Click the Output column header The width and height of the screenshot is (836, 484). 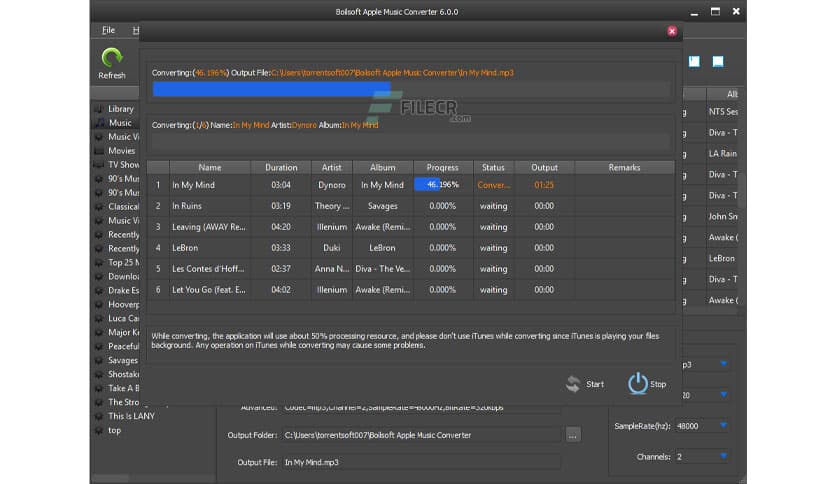point(544,167)
